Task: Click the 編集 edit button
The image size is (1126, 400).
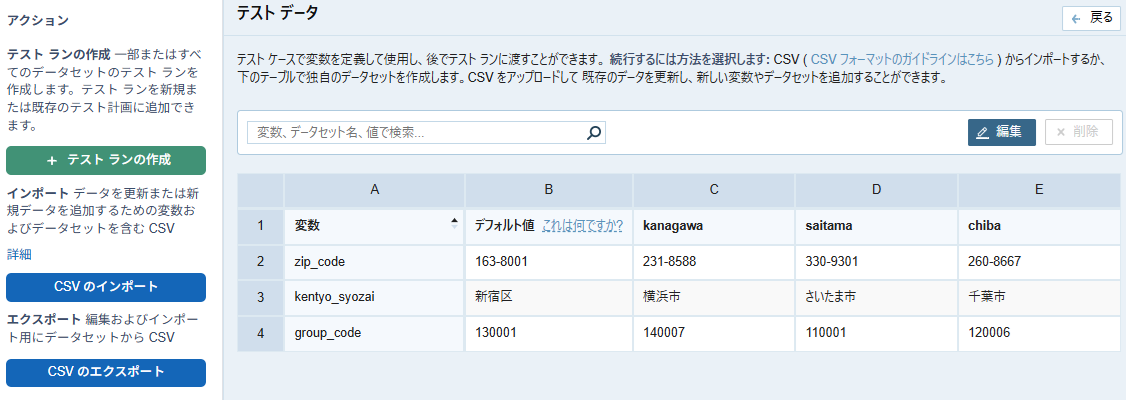Action: click(1000, 132)
